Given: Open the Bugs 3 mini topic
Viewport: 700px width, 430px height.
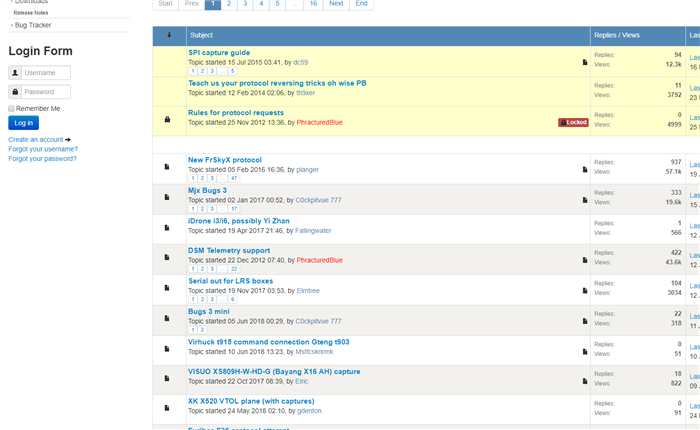Looking at the screenshot, I should (209, 311).
